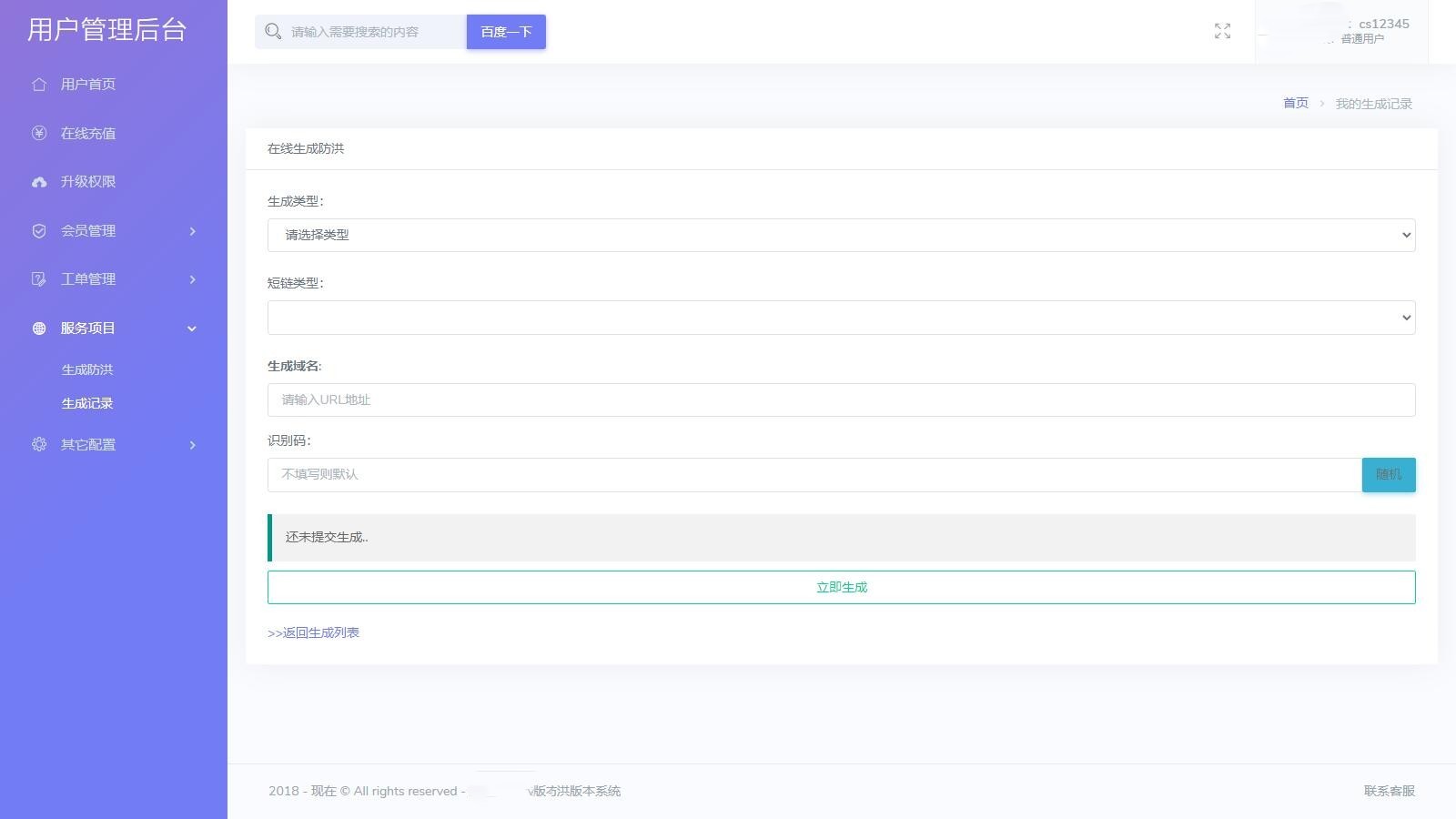Click the gear icon beside 其它配置
Screen dimensions: 1456x819
click(39, 445)
